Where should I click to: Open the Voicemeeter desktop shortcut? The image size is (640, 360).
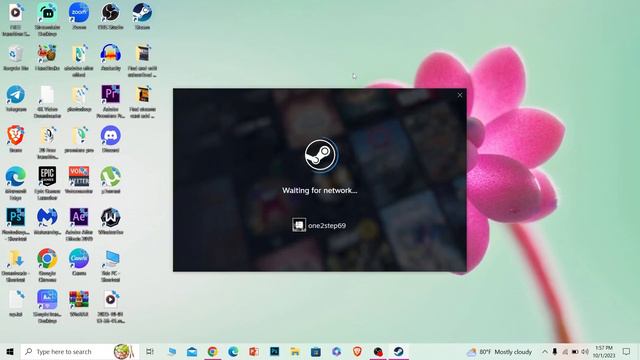(79, 180)
